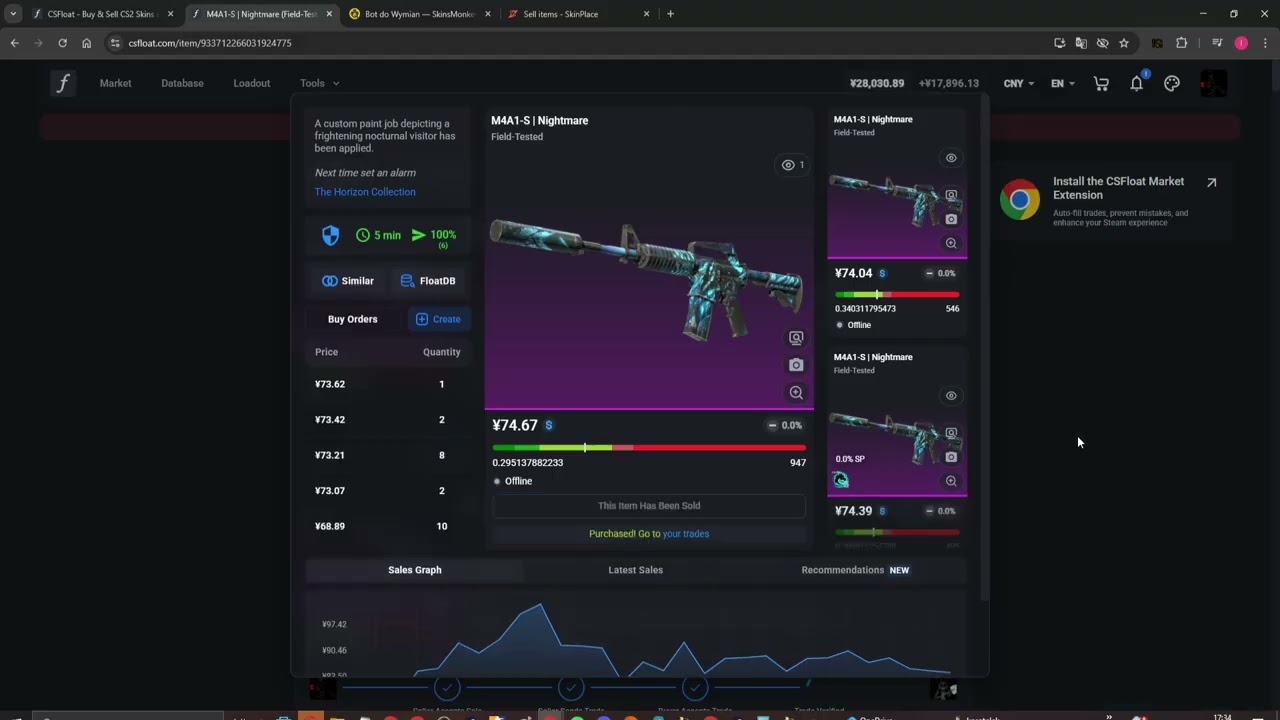Screen dimensions: 1280x720
Task: Switch to the Latest Sales tab
Action: coord(635,570)
